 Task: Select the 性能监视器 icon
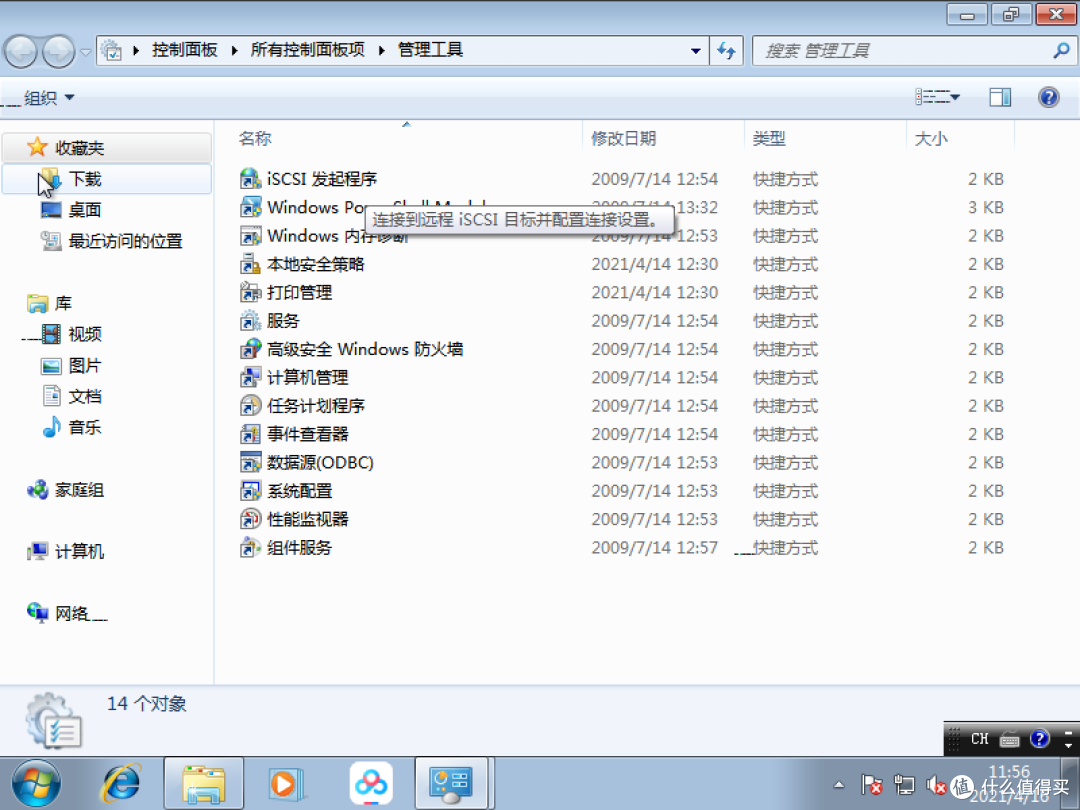coord(250,519)
